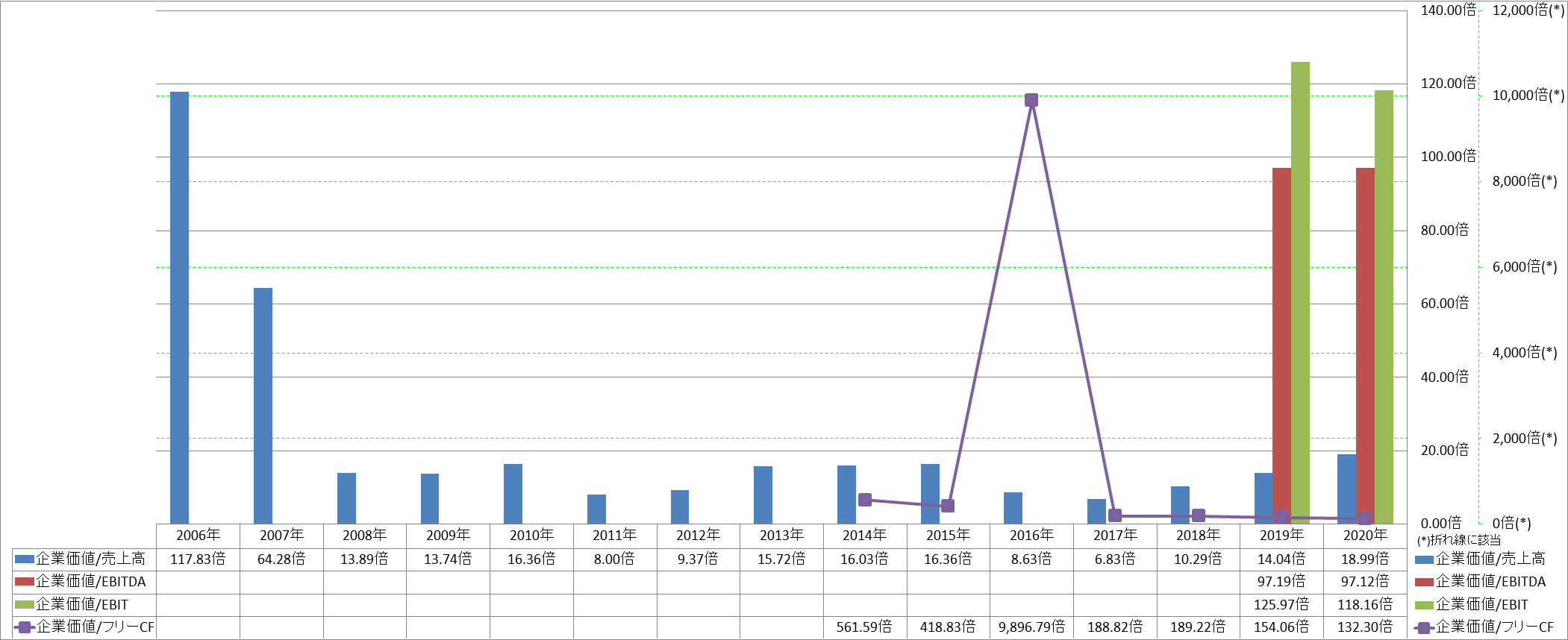
Task: Click the 561.59倍 free CF cell
Action: [x=864, y=627]
